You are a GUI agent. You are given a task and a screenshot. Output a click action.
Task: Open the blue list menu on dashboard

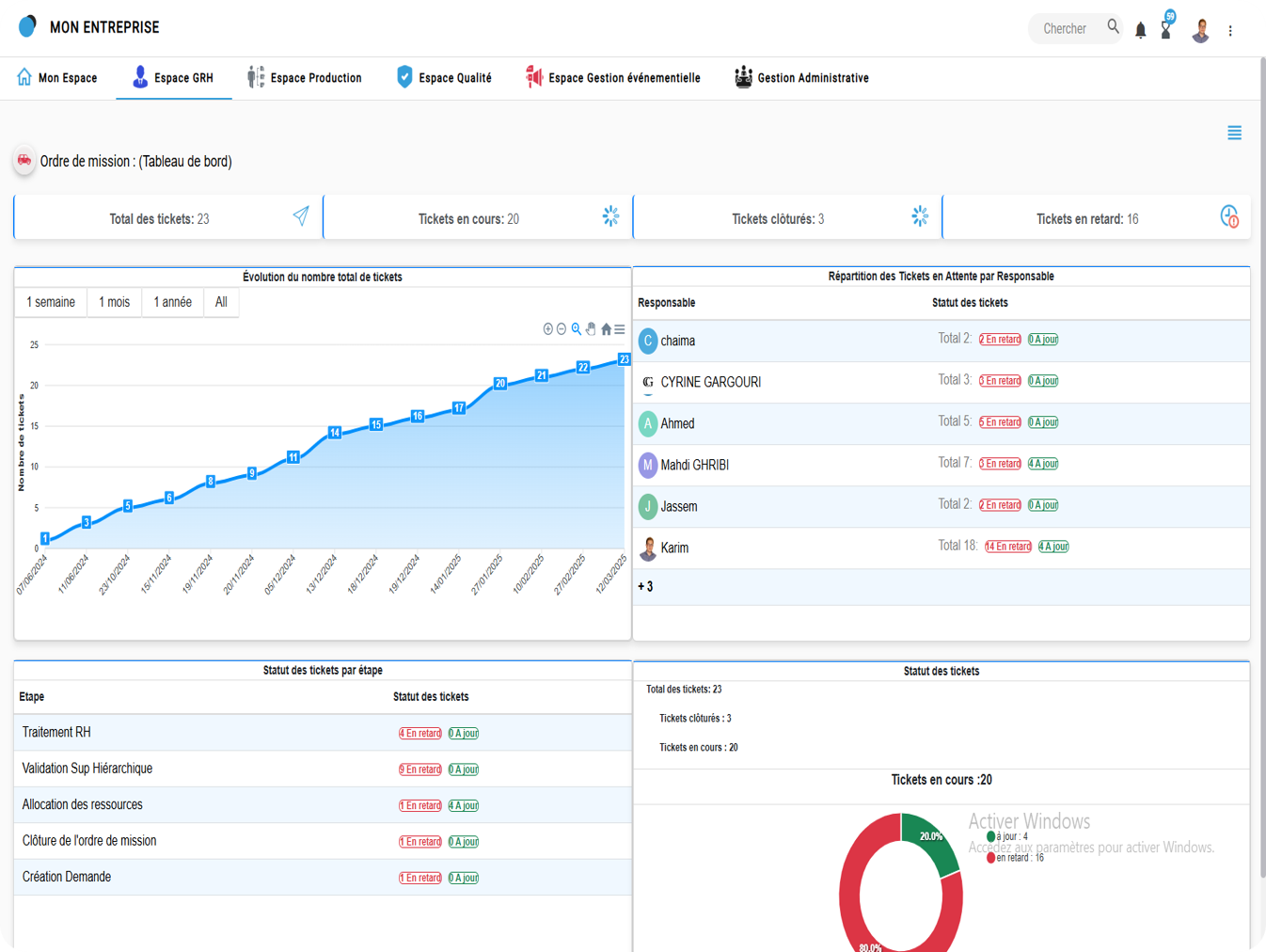coord(1234,133)
